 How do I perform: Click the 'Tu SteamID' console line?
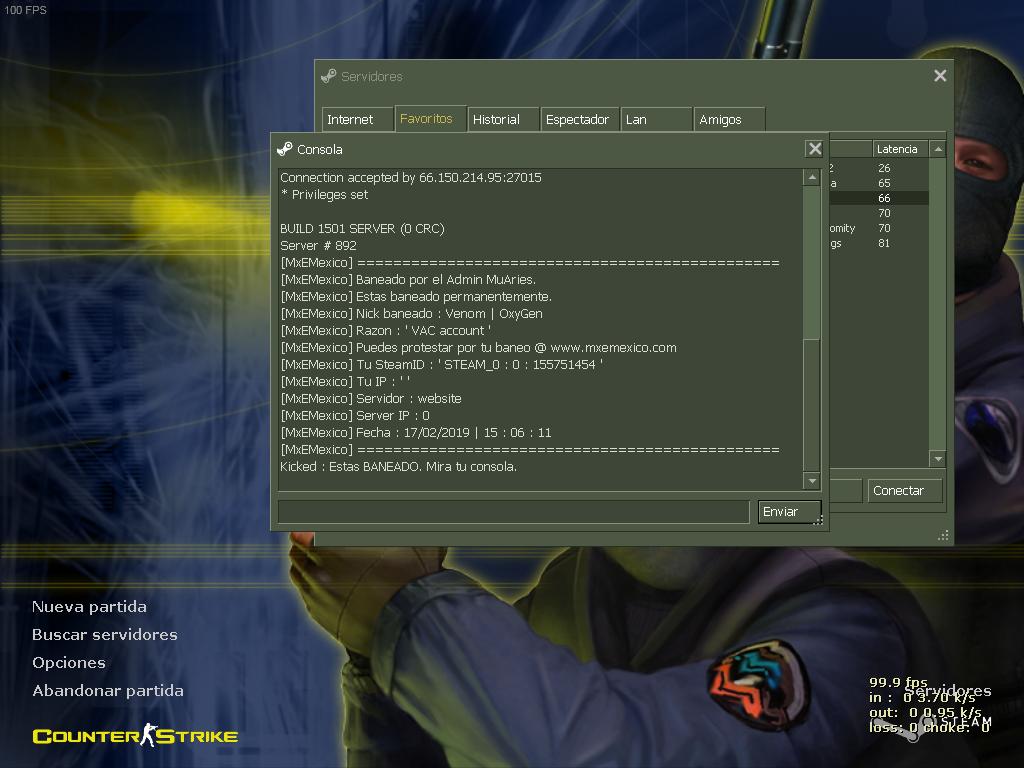point(441,364)
